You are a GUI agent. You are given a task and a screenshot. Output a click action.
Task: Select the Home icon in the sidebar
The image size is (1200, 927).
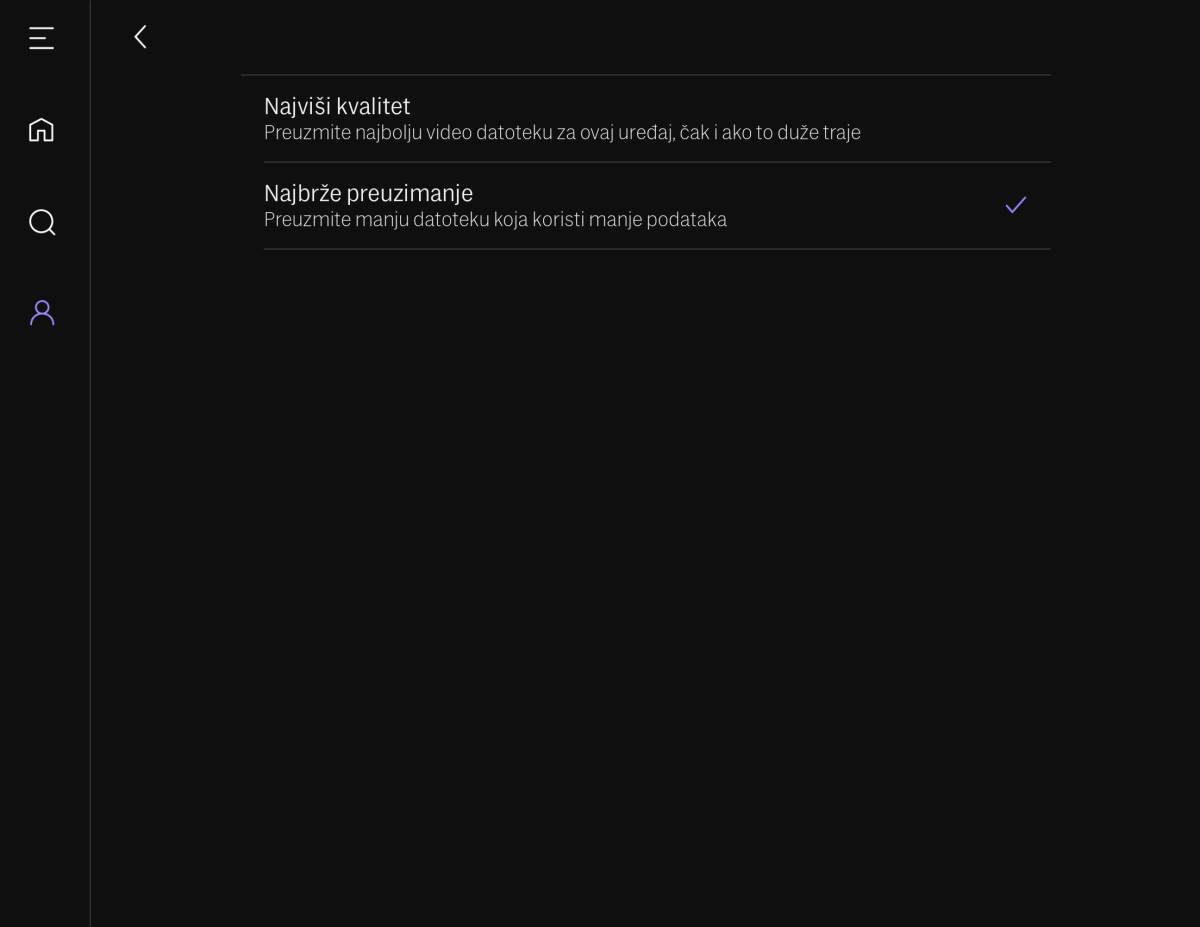[42, 129]
